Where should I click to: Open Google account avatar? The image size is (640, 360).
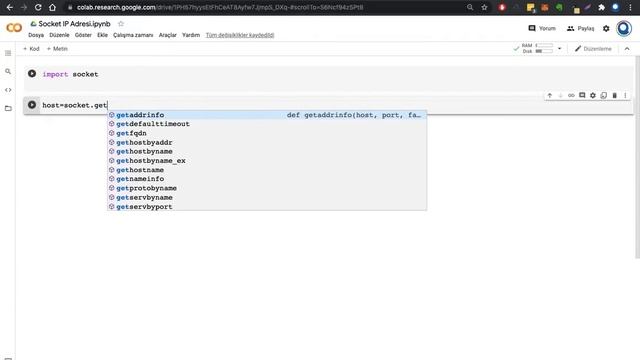point(624,28)
